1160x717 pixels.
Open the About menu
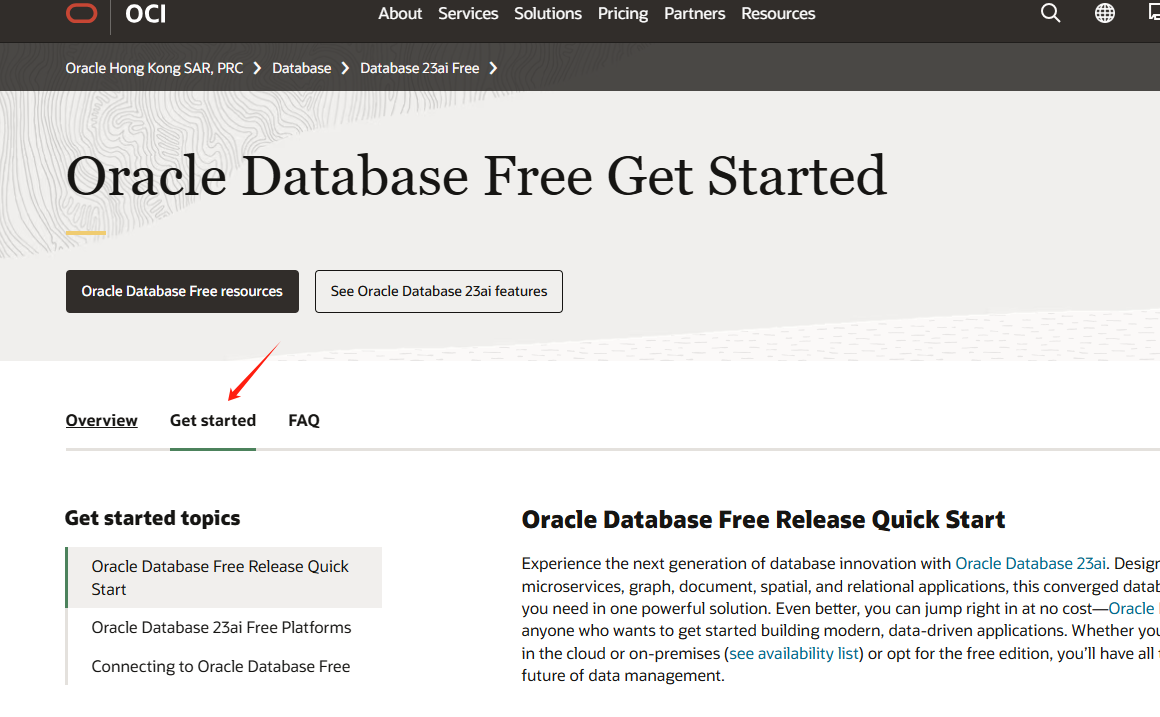[399, 13]
